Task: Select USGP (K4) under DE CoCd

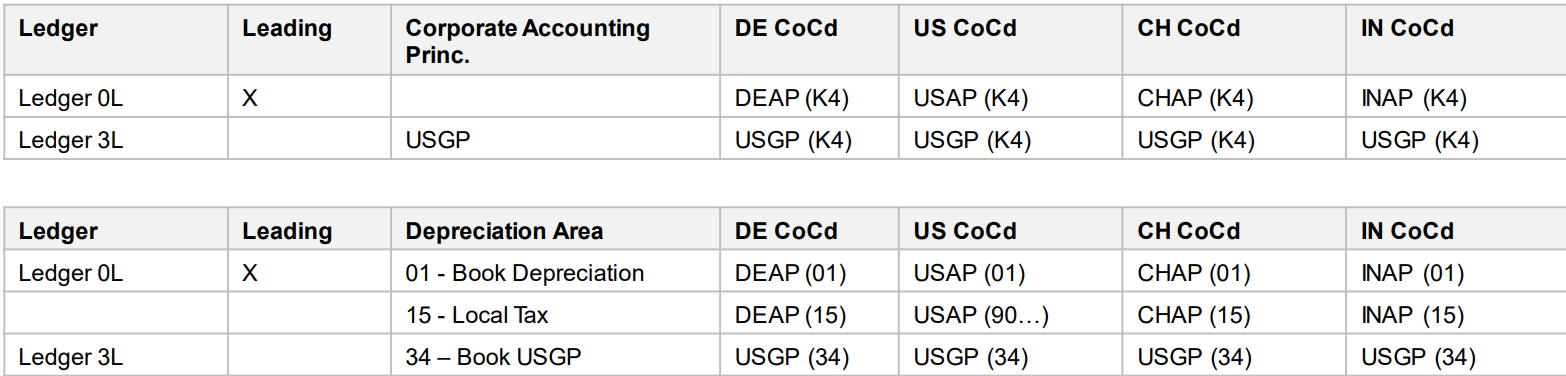Action: 793,140
